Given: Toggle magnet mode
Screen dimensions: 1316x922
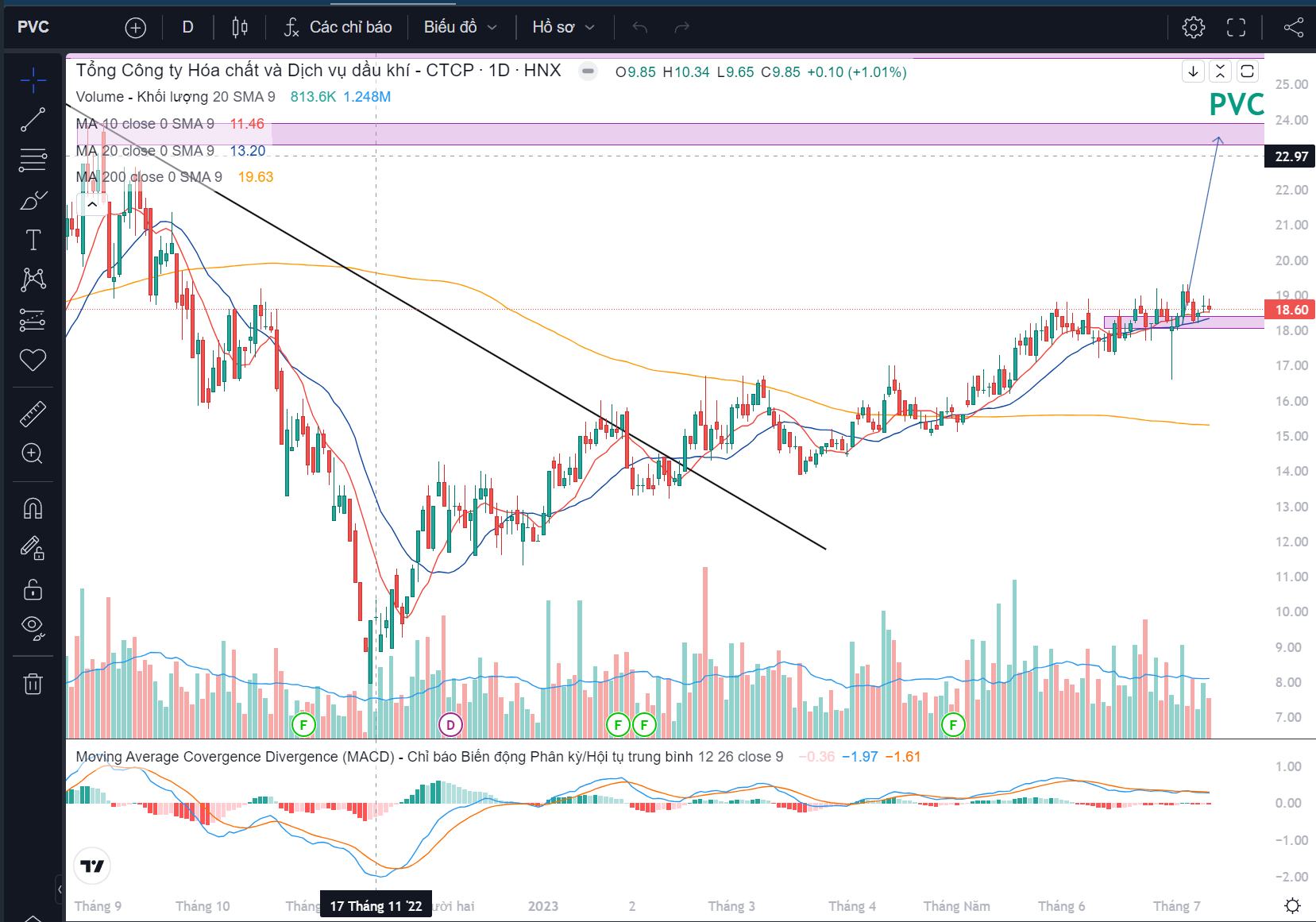Looking at the screenshot, I should (33, 508).
